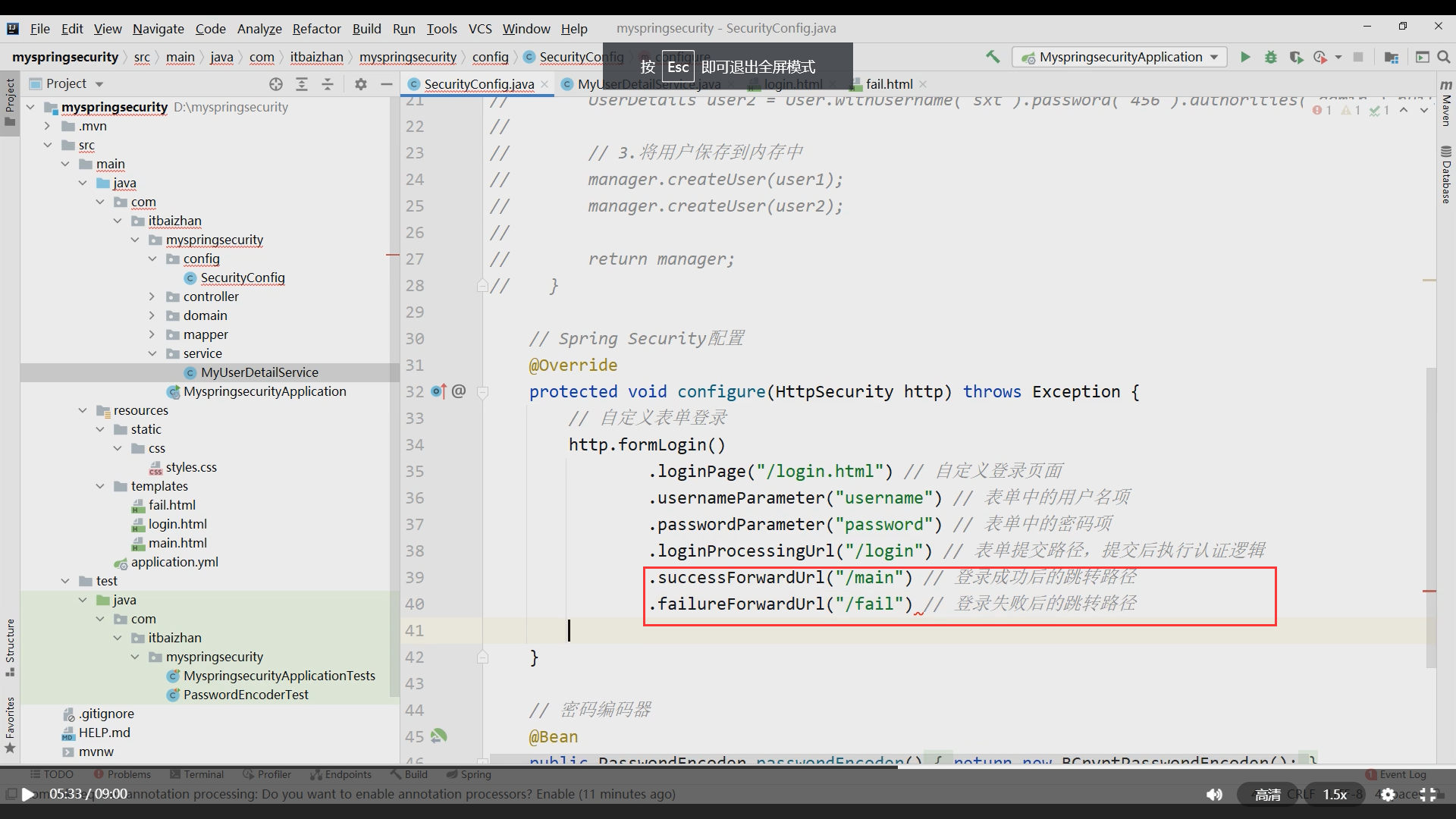Viewport: 1456px width, 819px height.
Task: Click the Build project hammer icon
Action: coord(992,57)
